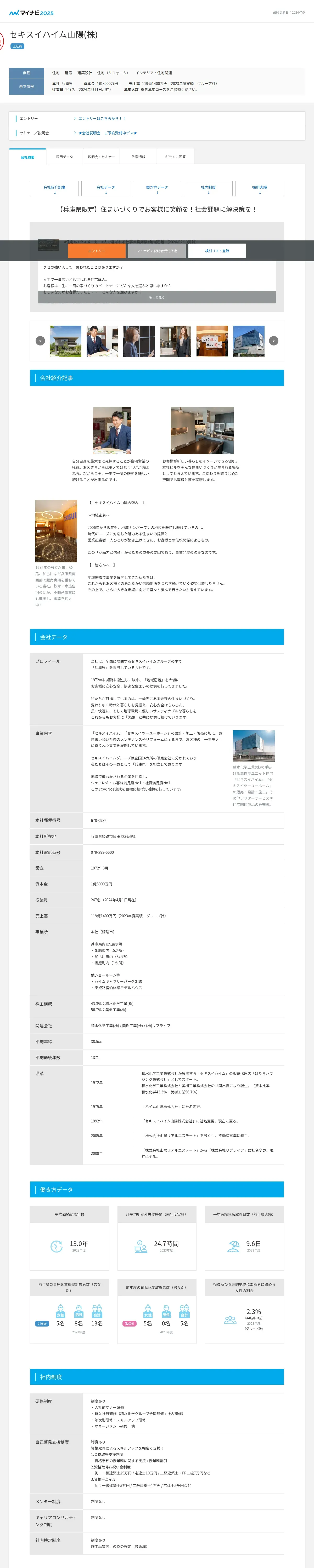Jump to 会社紹介記事 section anchor
The height and width of the screenshot is (1568, 314).
coord(54,188)
